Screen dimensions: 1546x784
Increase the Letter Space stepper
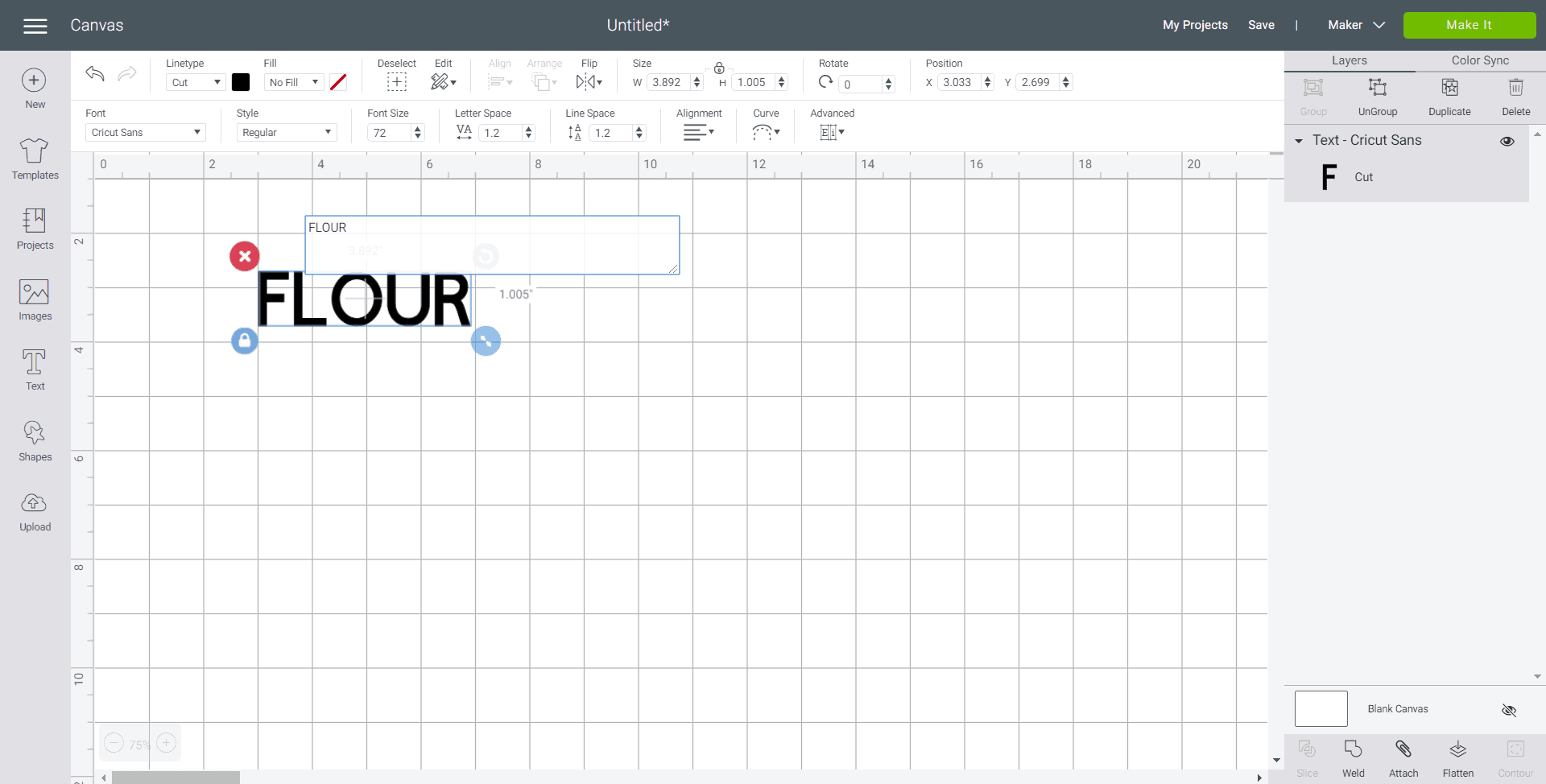coord(529,129)
